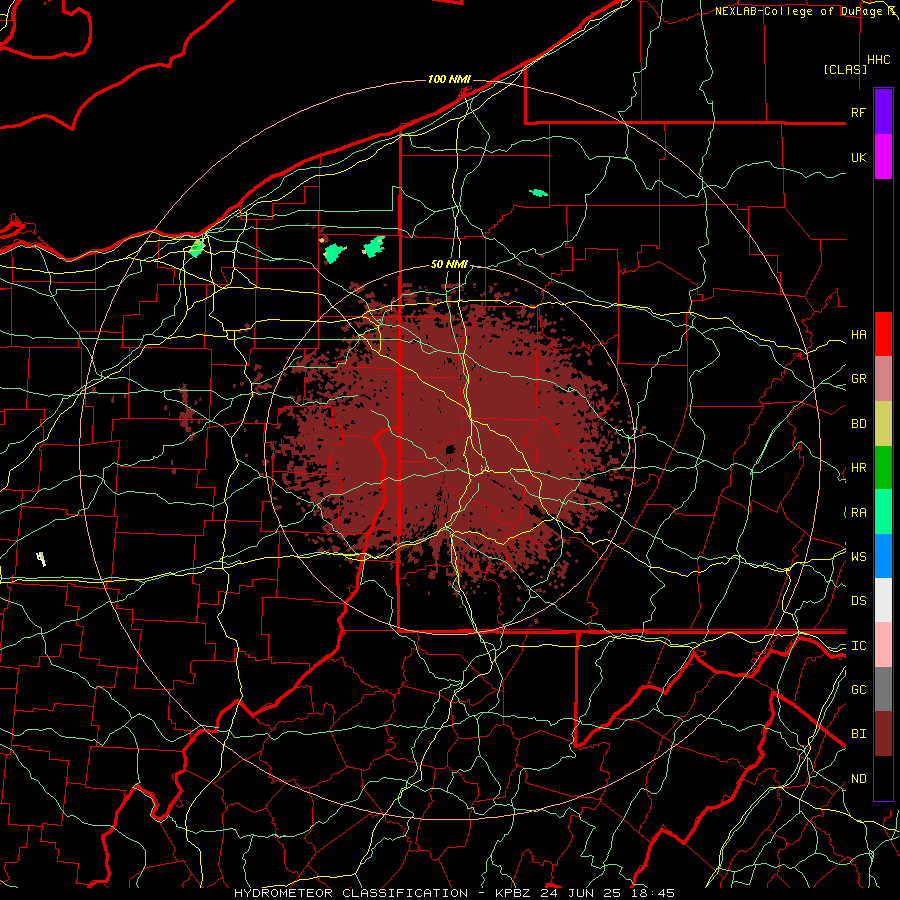Click the purple RF legend swatch
900x900 pixels.
[x=883, y=112]
